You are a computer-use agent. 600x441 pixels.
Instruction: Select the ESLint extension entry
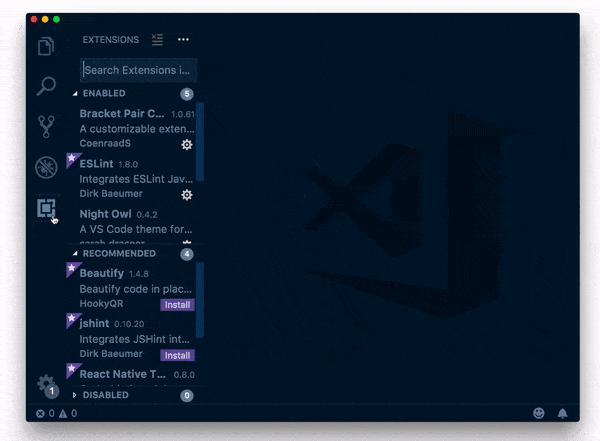(x=132, y=178)
